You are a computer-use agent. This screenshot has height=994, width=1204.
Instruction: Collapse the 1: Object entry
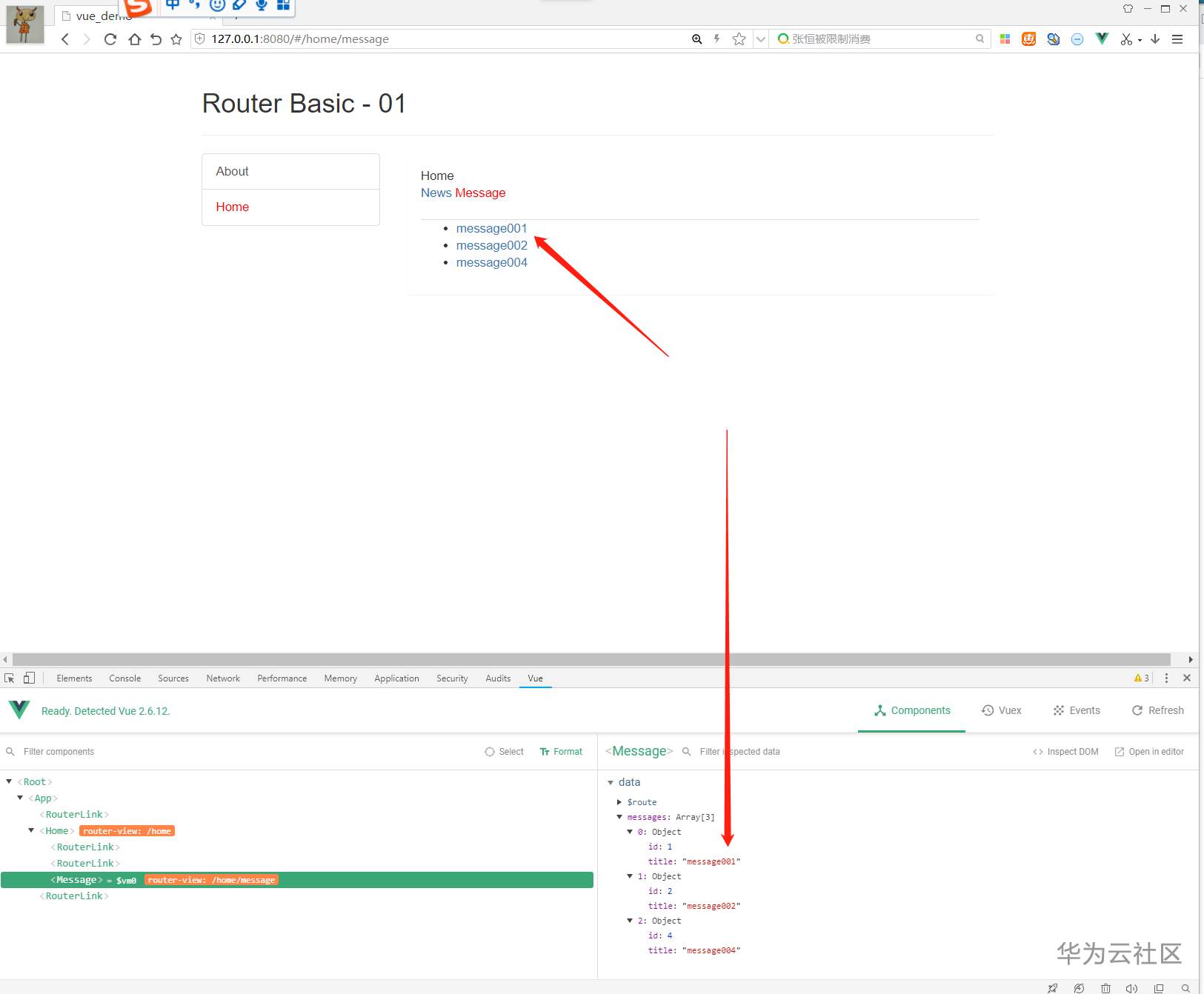point(630,876)
